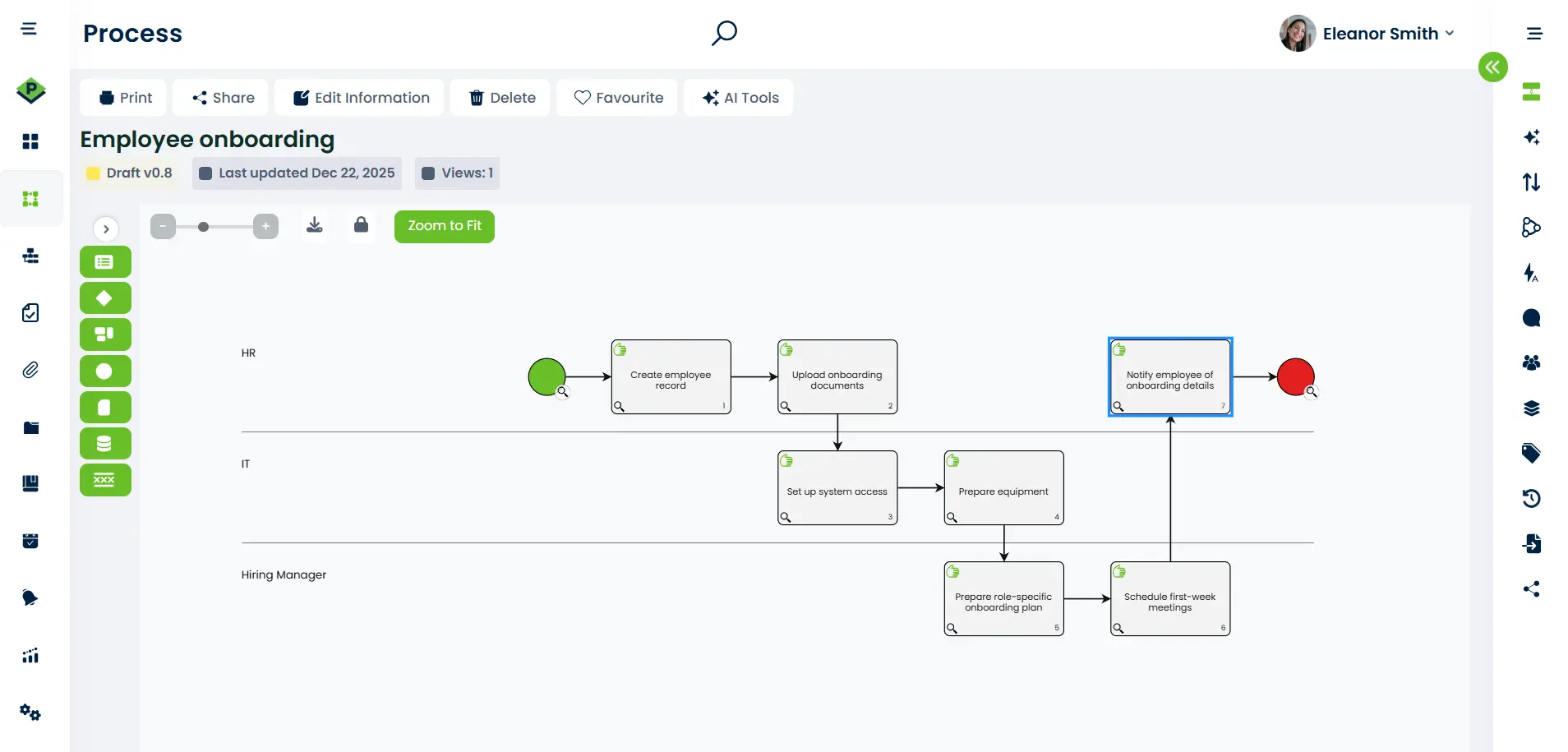Collapse the shape palette via the chevron
The width and height of the screenshot is (1568, 752).
pyautogui.click(x=105, y=228)
